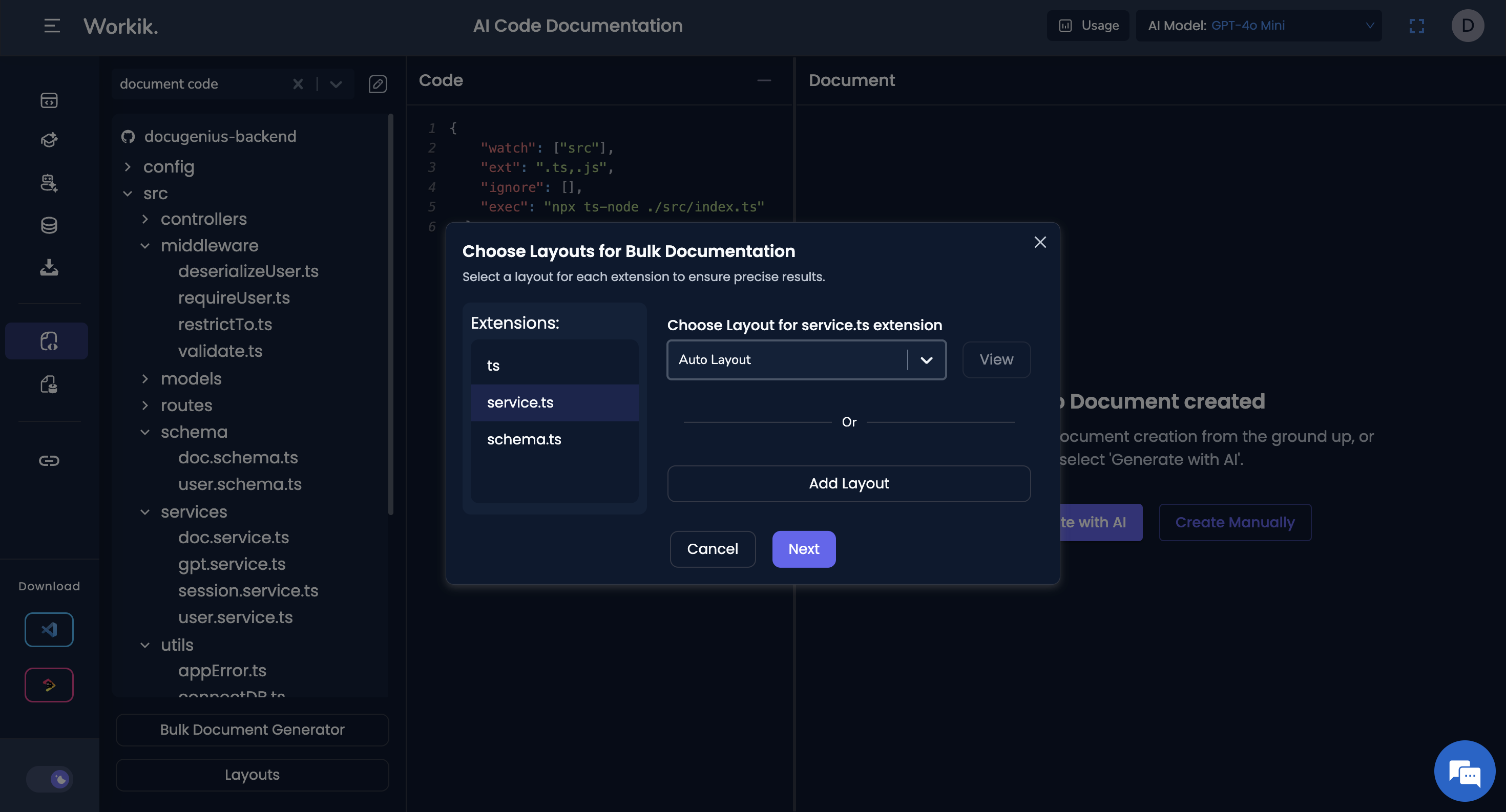Click the Next button

[x=803, y=549]
